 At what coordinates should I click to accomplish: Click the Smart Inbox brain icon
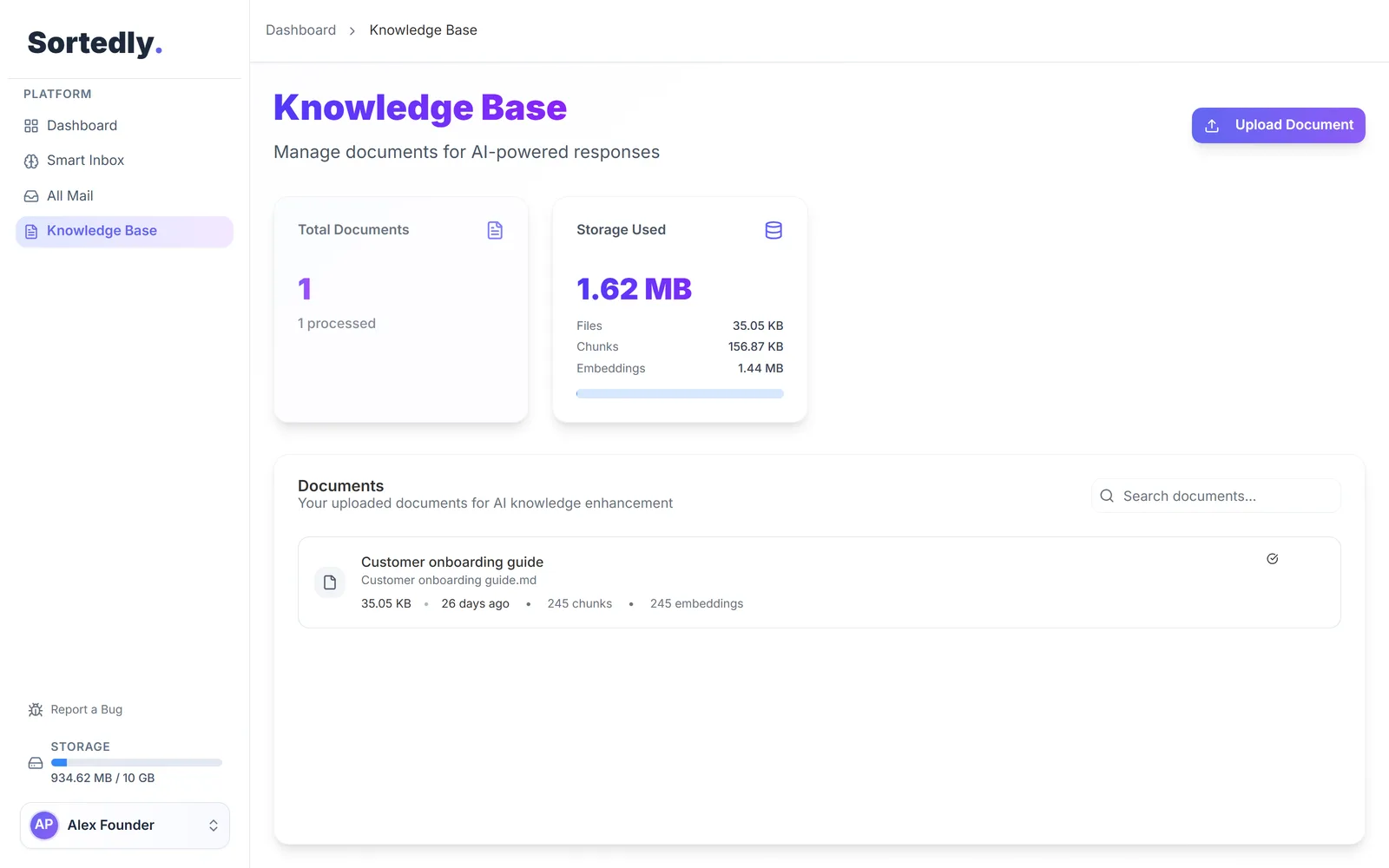31,161
